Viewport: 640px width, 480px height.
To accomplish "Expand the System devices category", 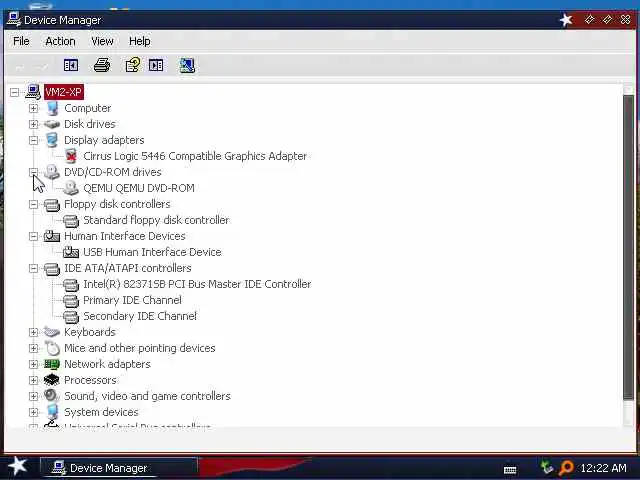I will click(33, 412).
